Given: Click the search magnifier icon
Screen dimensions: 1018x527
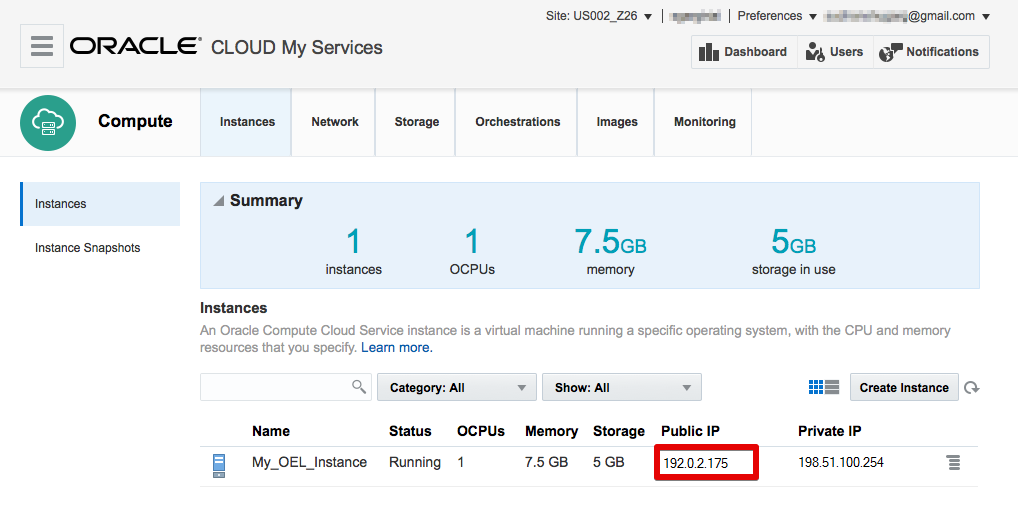Looking at the screenshot, I should tap(359, 387).
